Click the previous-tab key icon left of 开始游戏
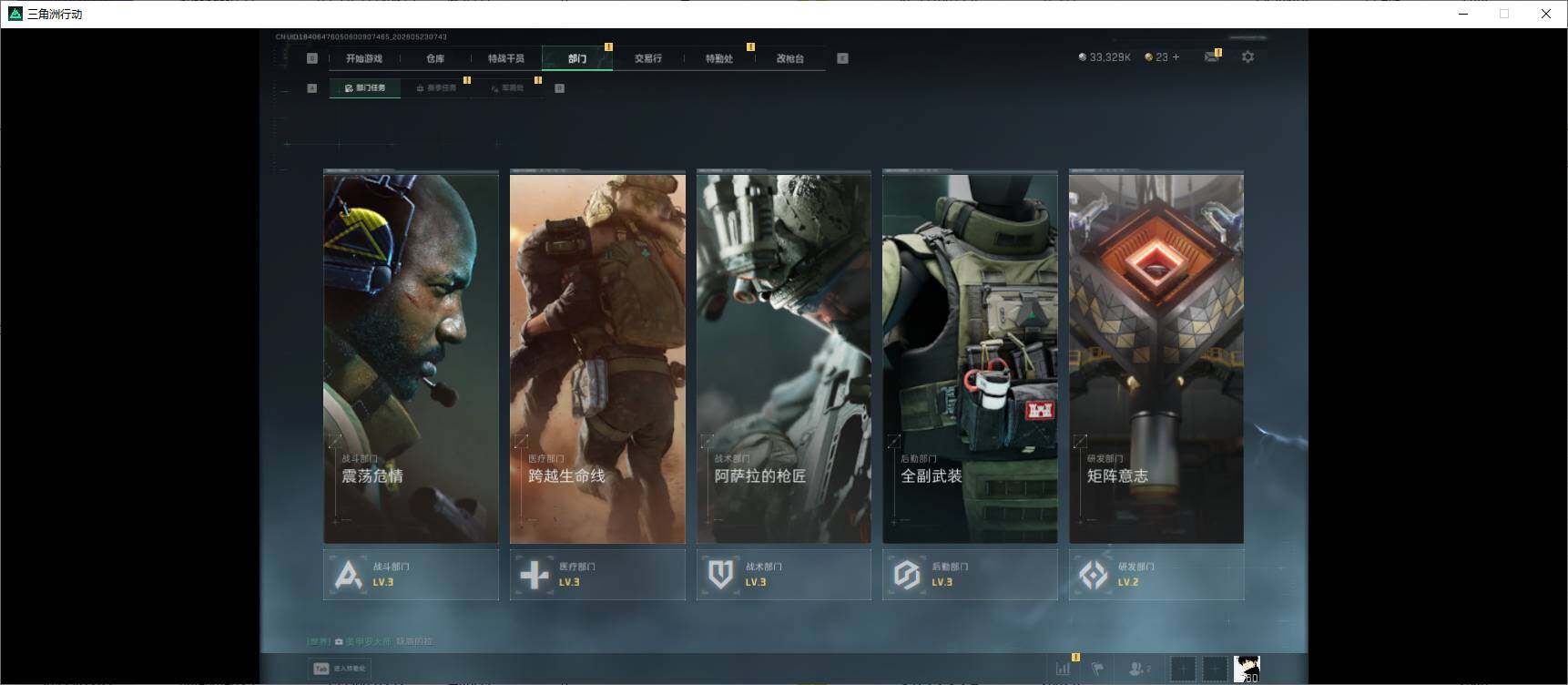This screenshot has height=685, width=1568. coord(312,58)
